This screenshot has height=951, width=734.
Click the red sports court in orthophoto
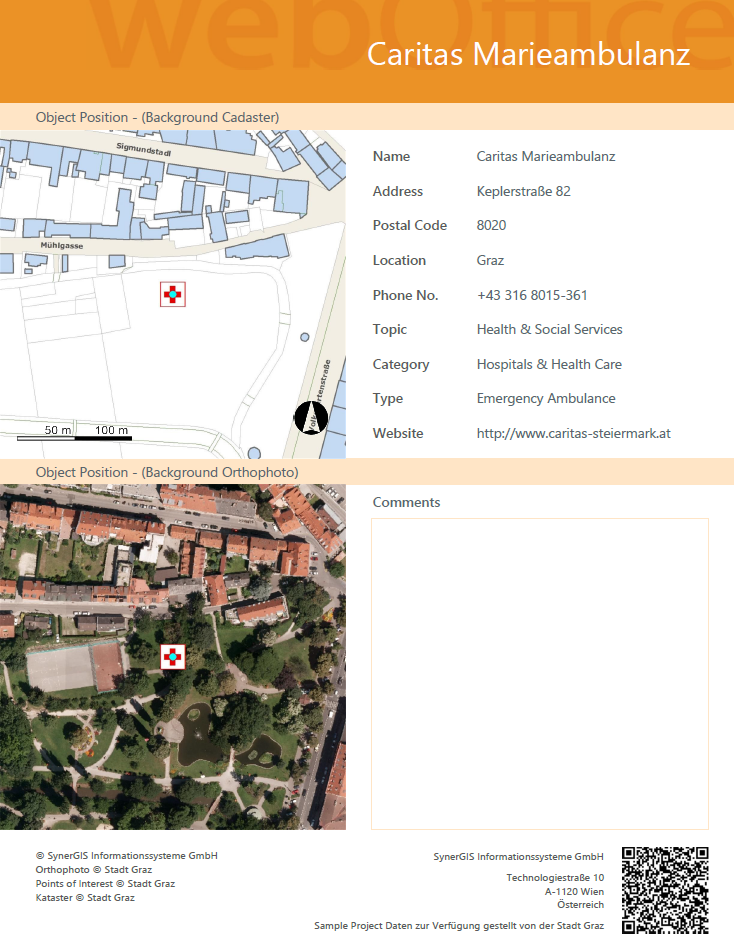coord(106,667)
